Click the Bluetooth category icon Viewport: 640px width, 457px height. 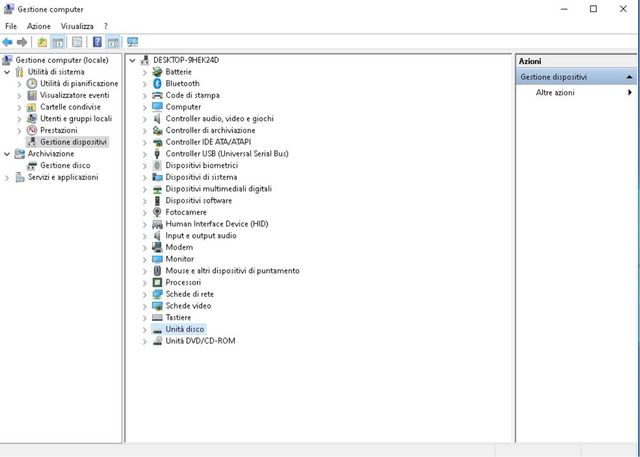157,83
